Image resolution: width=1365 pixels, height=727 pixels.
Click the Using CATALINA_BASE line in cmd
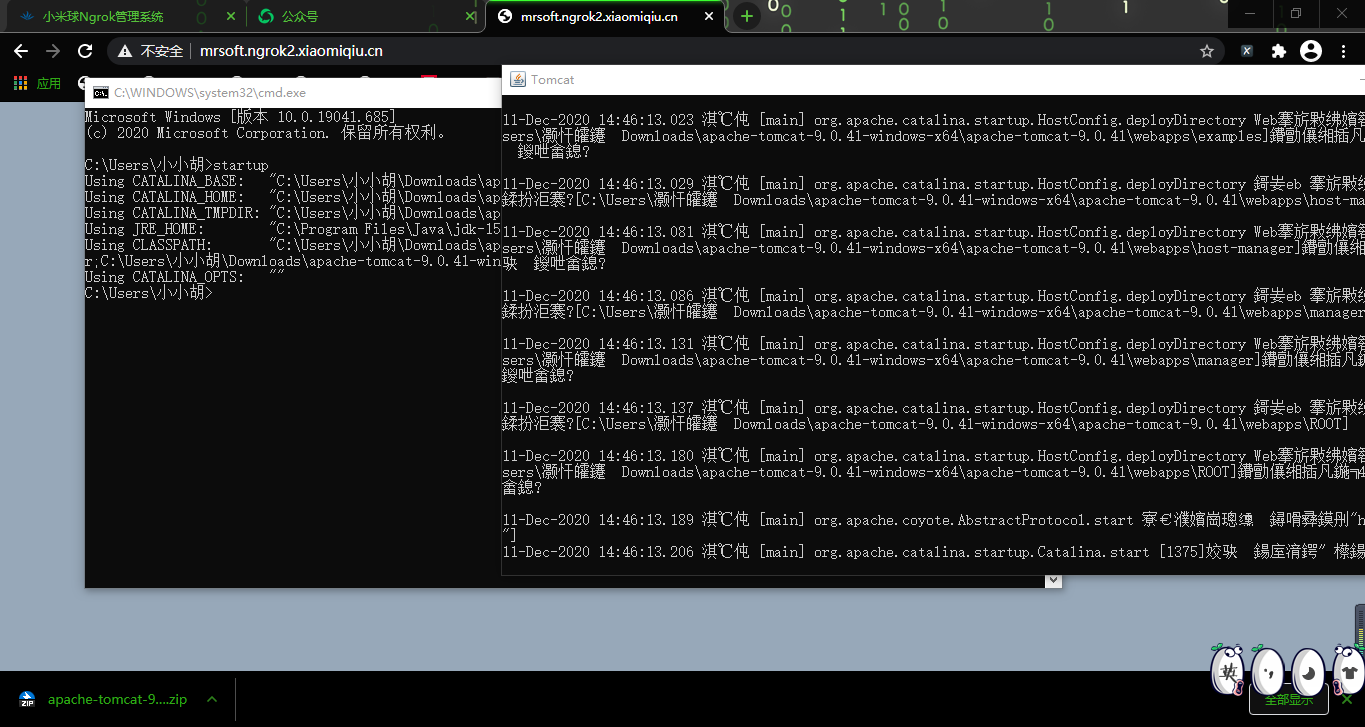pos(292,181)
